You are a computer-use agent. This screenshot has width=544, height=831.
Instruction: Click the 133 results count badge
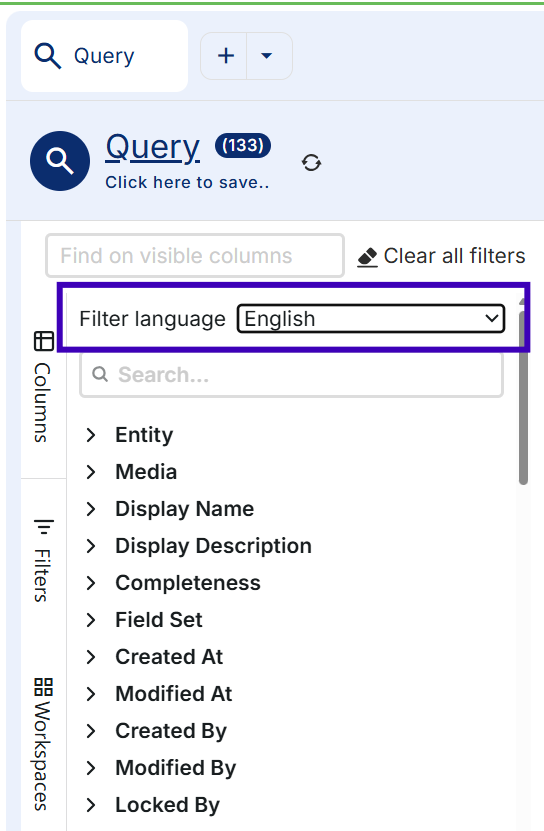(x=243, y=145)
